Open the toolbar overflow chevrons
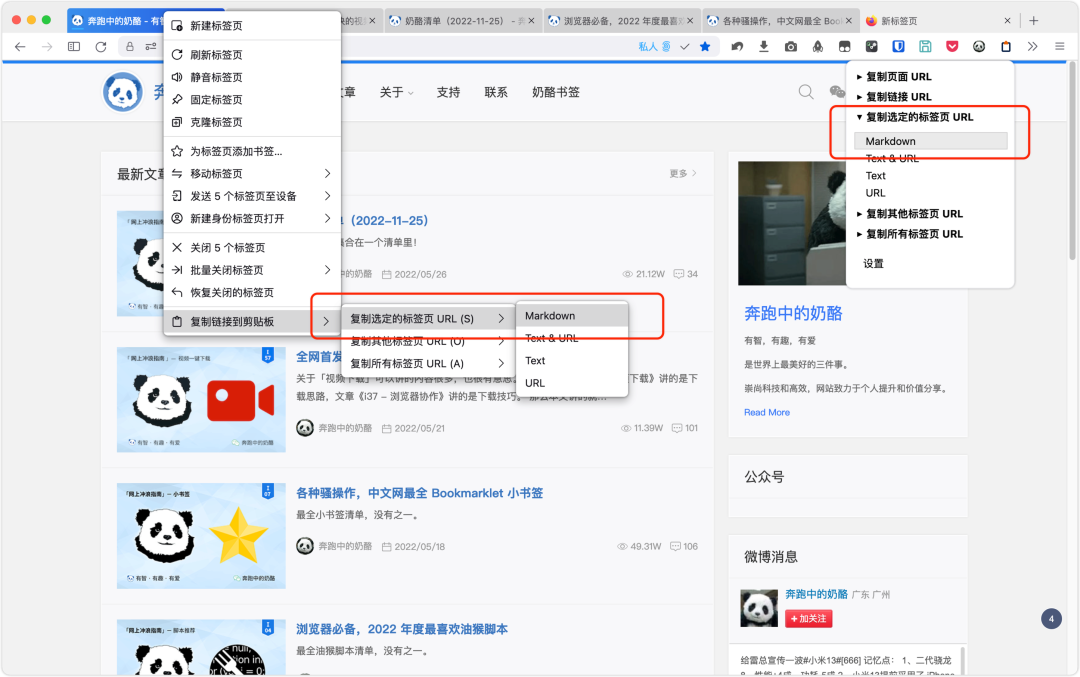 (x=1032, y=47)
